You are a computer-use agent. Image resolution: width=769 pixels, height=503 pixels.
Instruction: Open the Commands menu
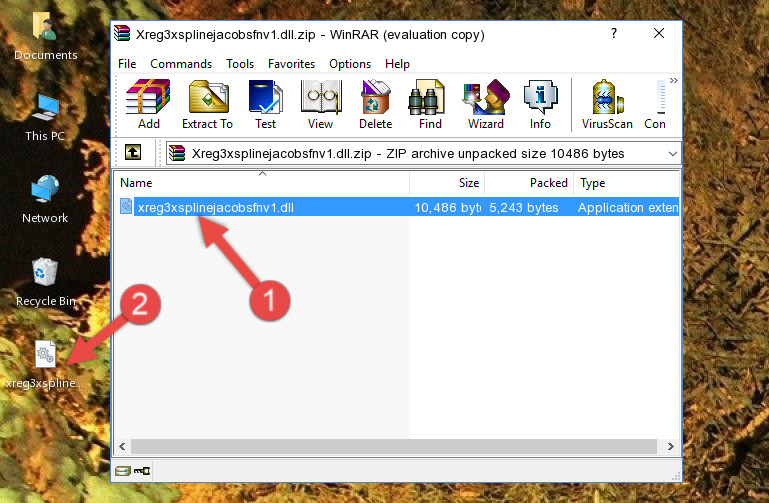point(181,64)
